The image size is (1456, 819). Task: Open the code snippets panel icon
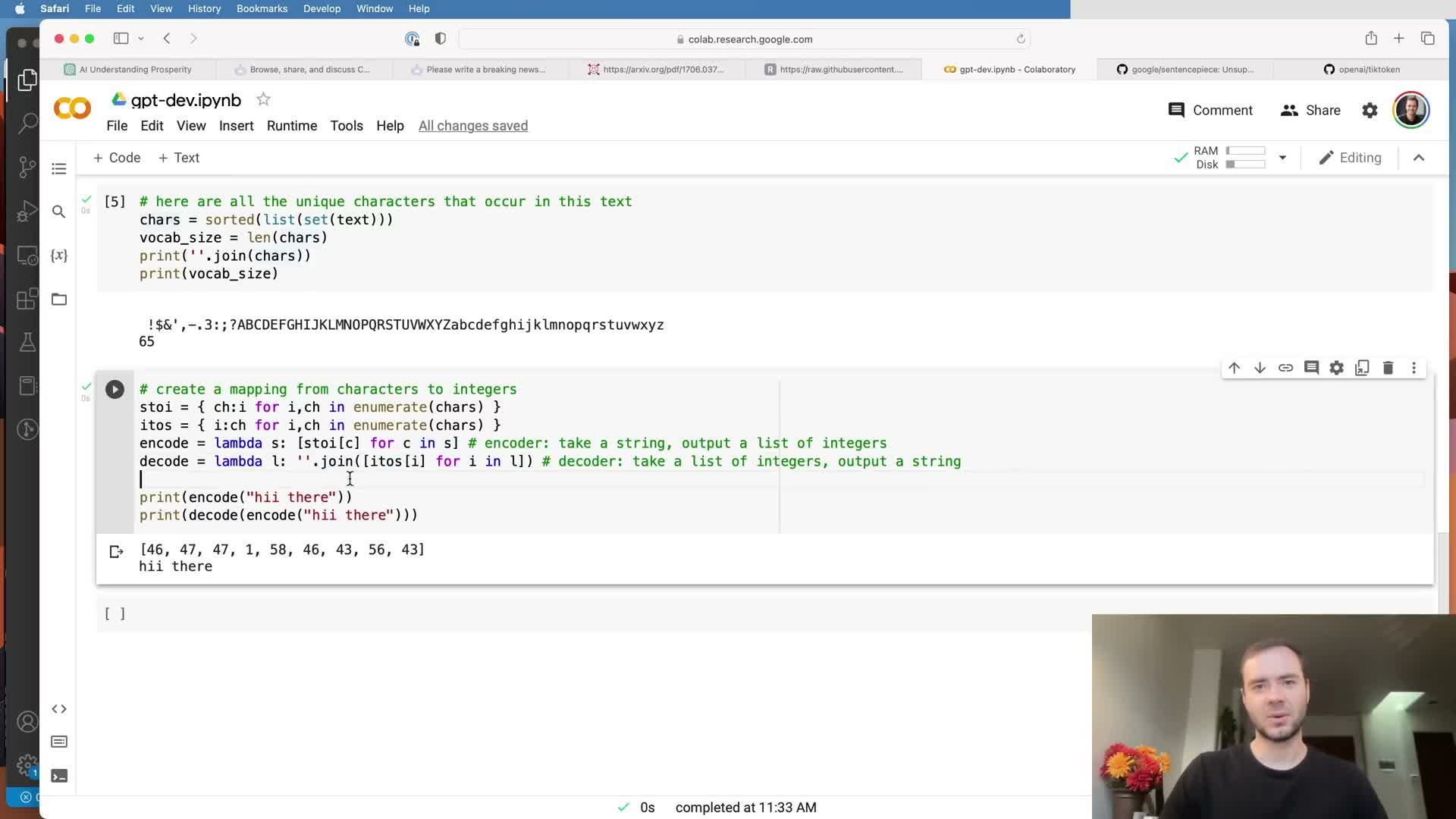(59, 709)
